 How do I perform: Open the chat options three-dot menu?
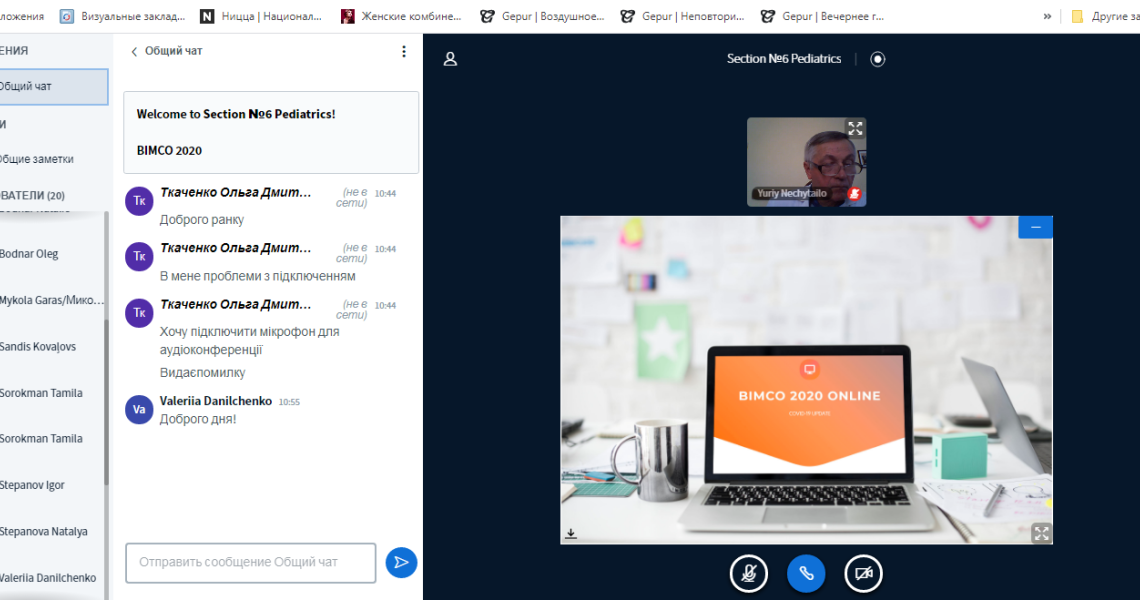click(404, 52)
